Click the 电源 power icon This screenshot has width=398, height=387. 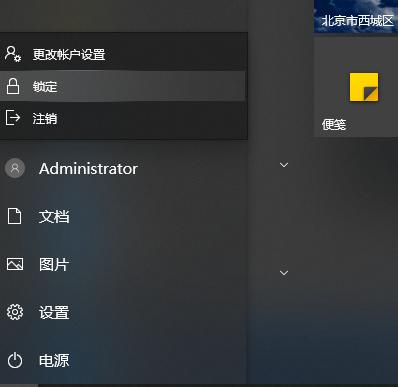(15, 360)
